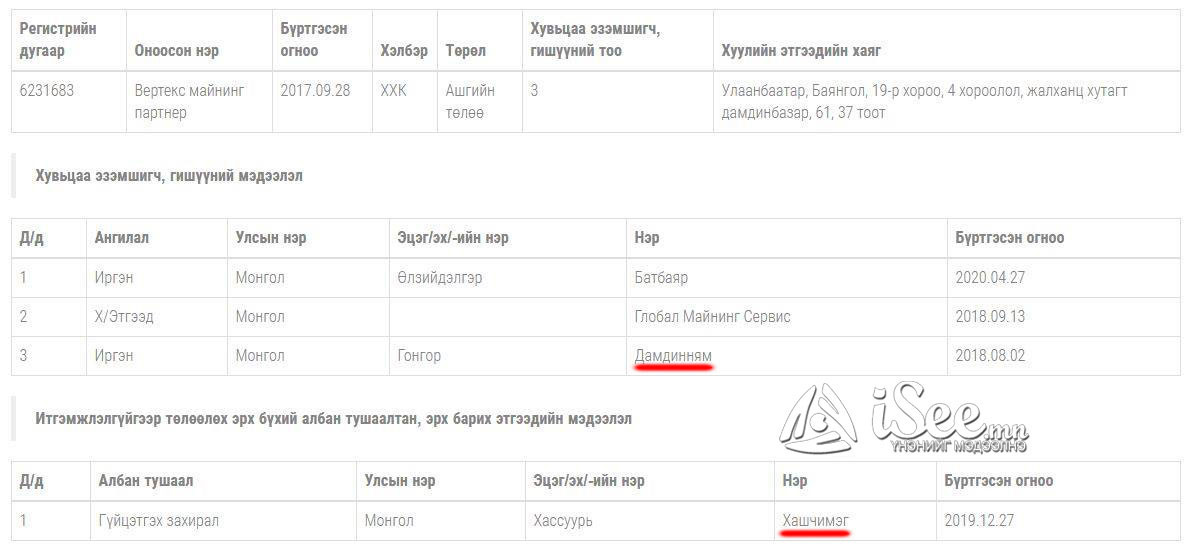Select the date 2017.09.28 cell

click(x=315, y=91)
